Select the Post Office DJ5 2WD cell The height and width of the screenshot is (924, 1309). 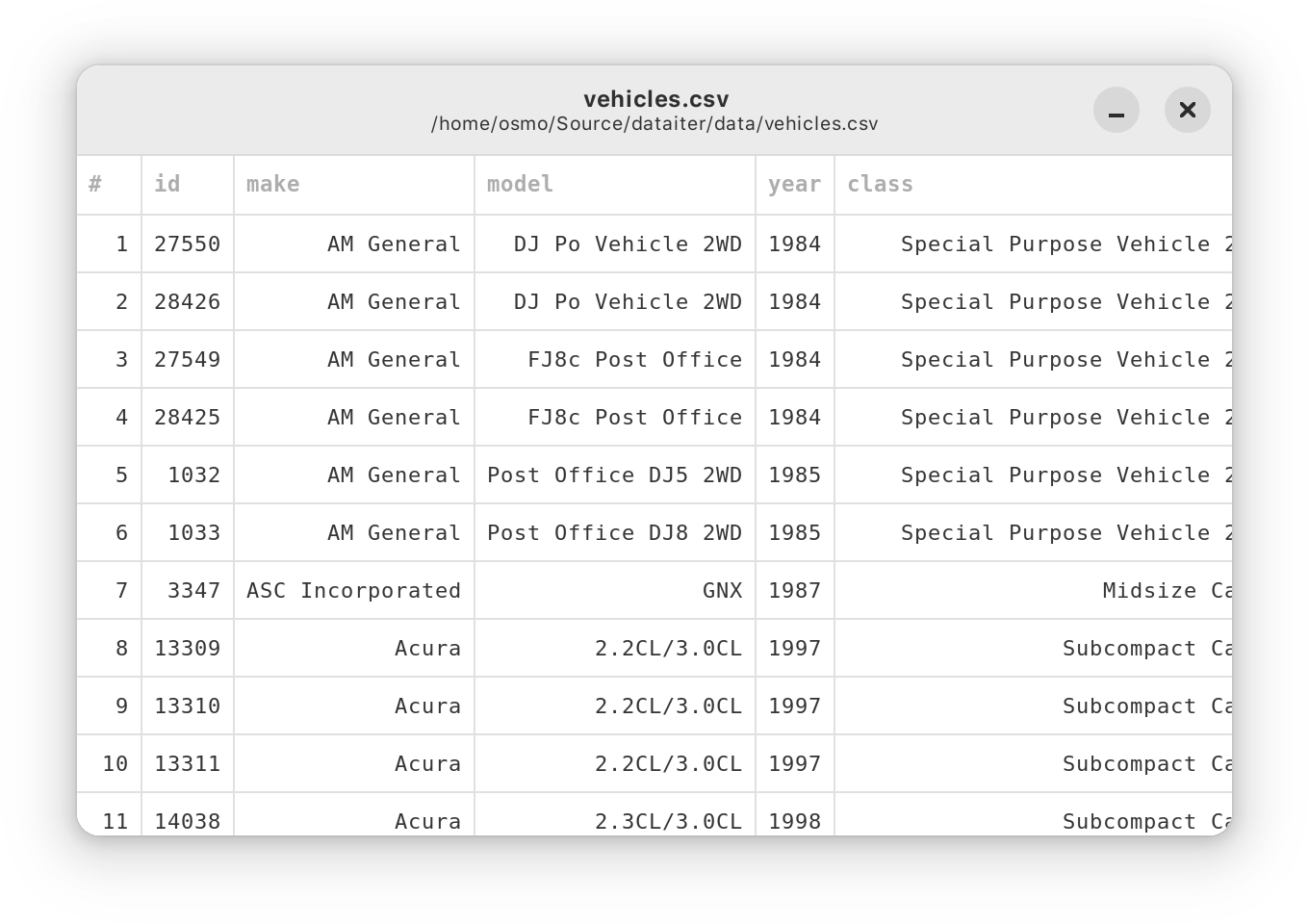click(x=614, y=475)
